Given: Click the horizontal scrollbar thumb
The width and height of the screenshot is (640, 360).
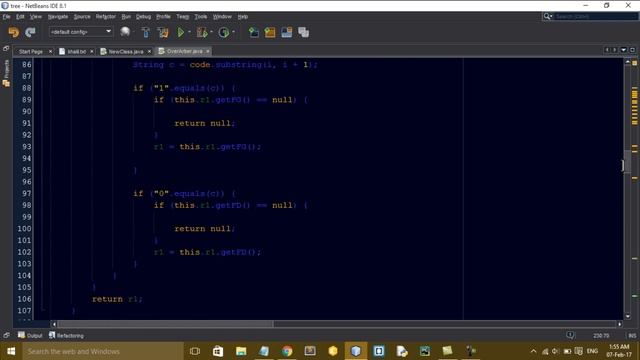Looking at the screenshot, I should tap(165, 324).
